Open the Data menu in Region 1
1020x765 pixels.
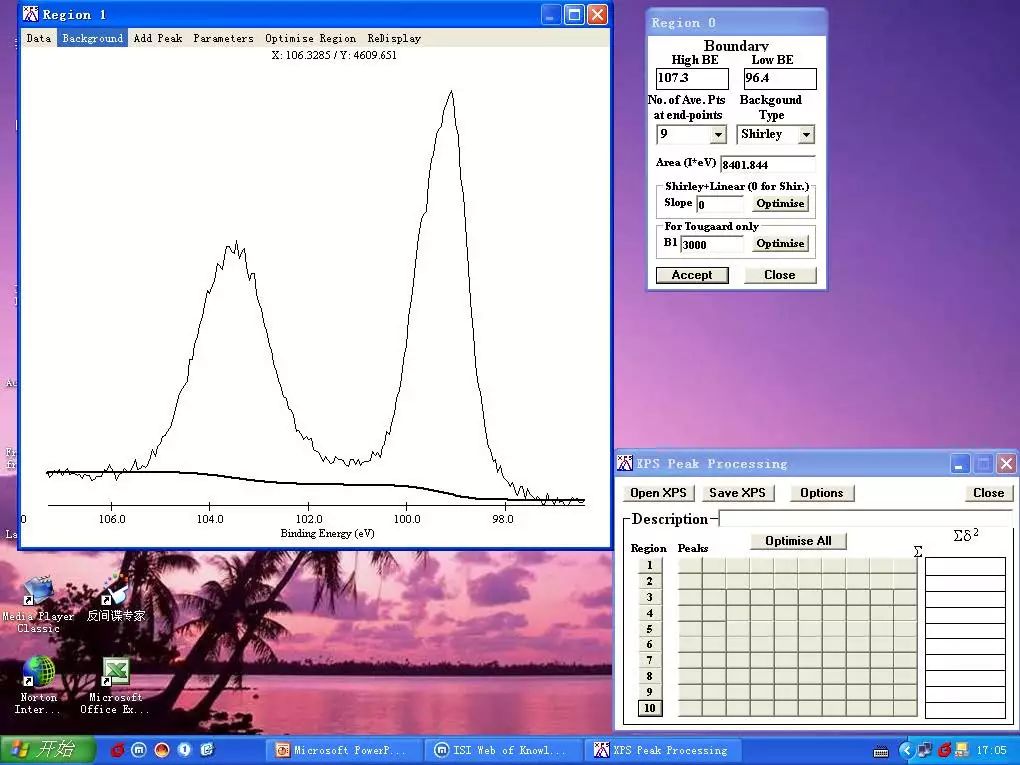[x=38, y=38]
